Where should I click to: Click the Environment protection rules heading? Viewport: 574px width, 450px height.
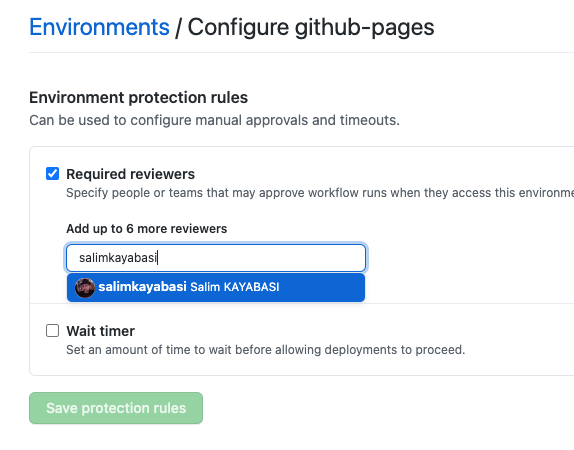138,98
